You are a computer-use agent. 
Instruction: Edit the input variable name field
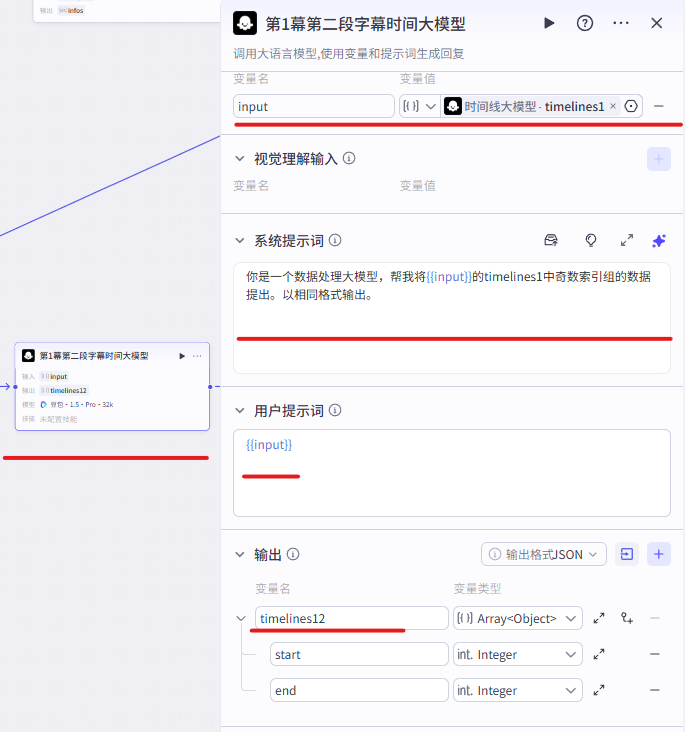coord(314,106)
